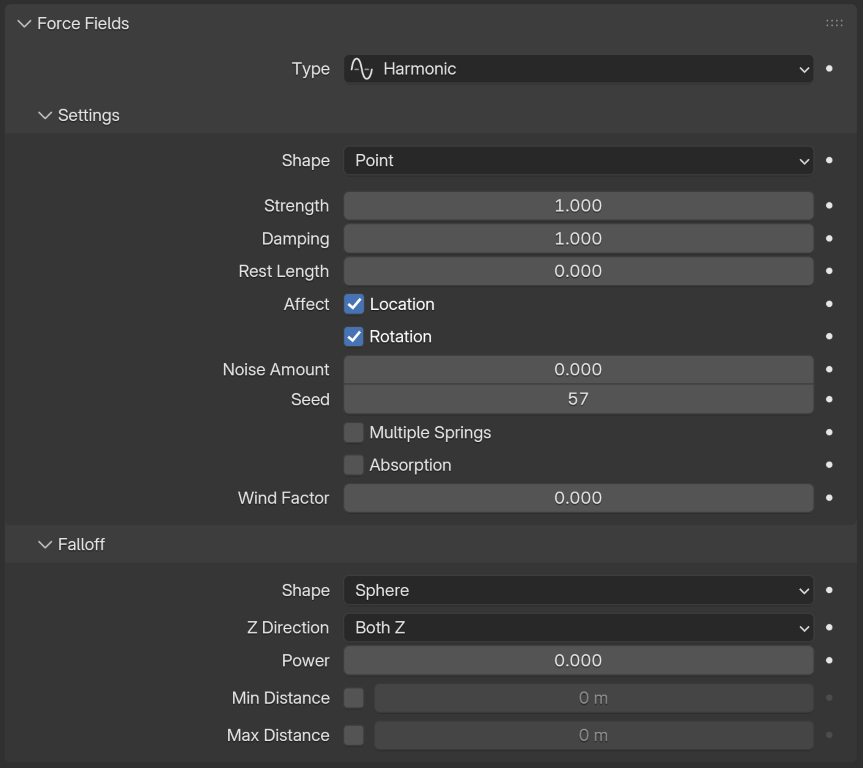The height and width of the screenshot is (768, 863).
Task: Click the animate dot next to Z Direction
Action: (x=829, y=628)
